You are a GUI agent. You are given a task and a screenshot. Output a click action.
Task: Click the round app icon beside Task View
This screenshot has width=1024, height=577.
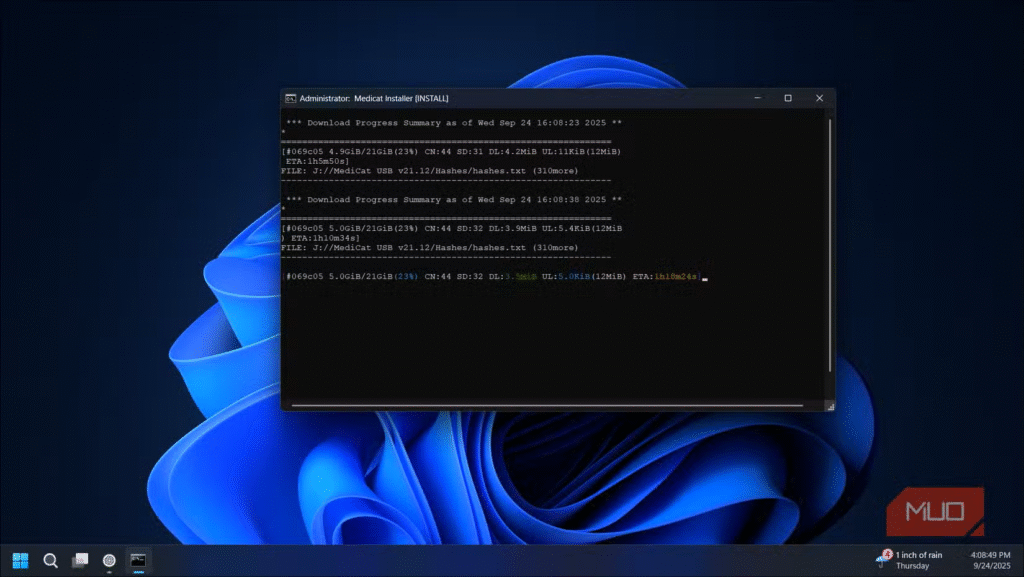pyautogui.click(x=109, y=560)
